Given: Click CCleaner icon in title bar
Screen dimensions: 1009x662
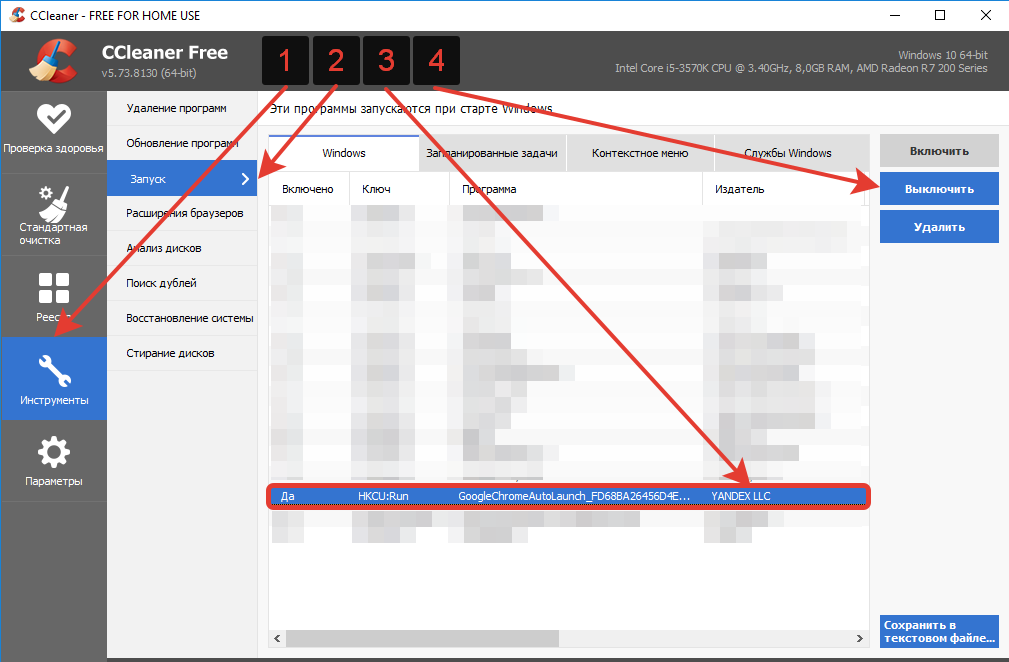Looking at the screenshot, I should point(17,15).
